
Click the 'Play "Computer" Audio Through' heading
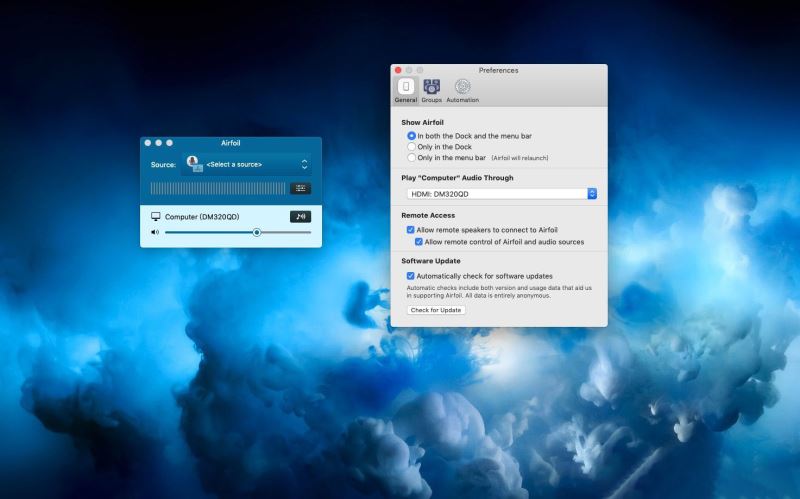(x=457, y=178)
